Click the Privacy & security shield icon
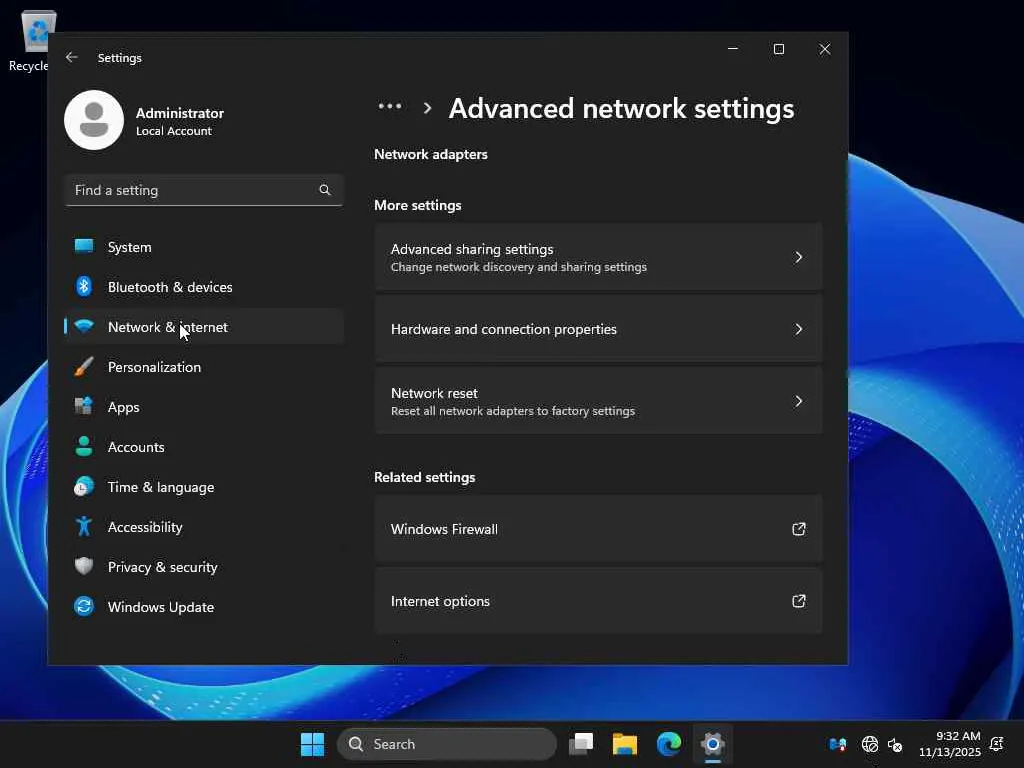The height and width of the screenshot is (768, 1024). tap(84, 566)
